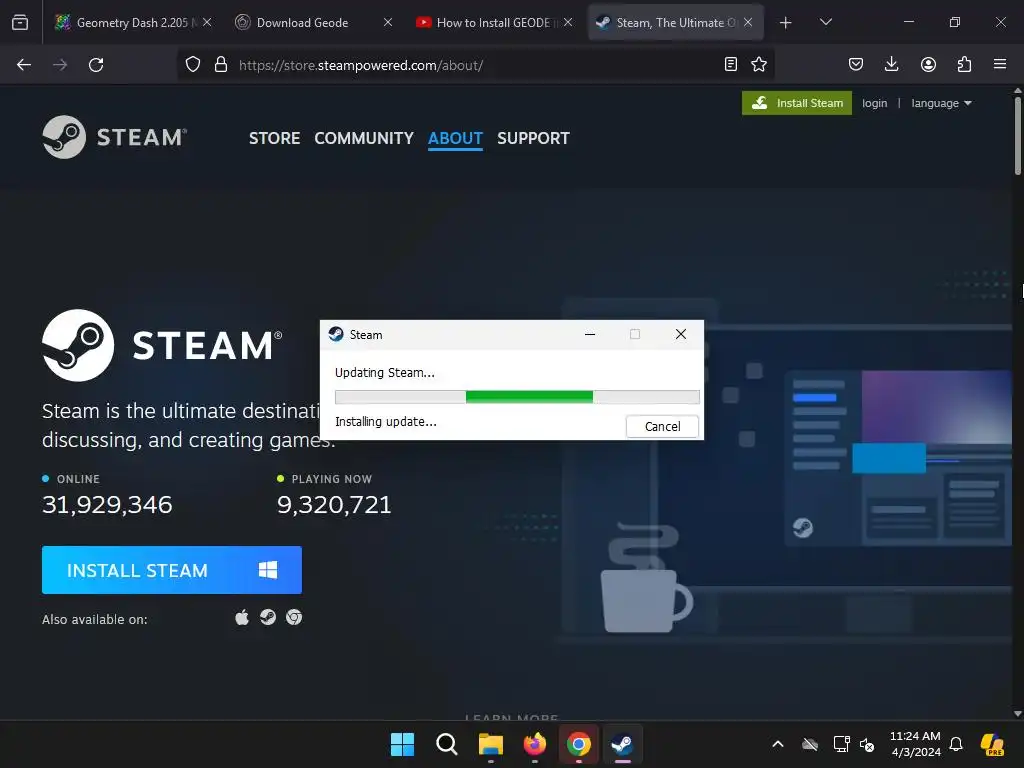
Task: Close the Steam updater dialog
Action: [680, 334]
